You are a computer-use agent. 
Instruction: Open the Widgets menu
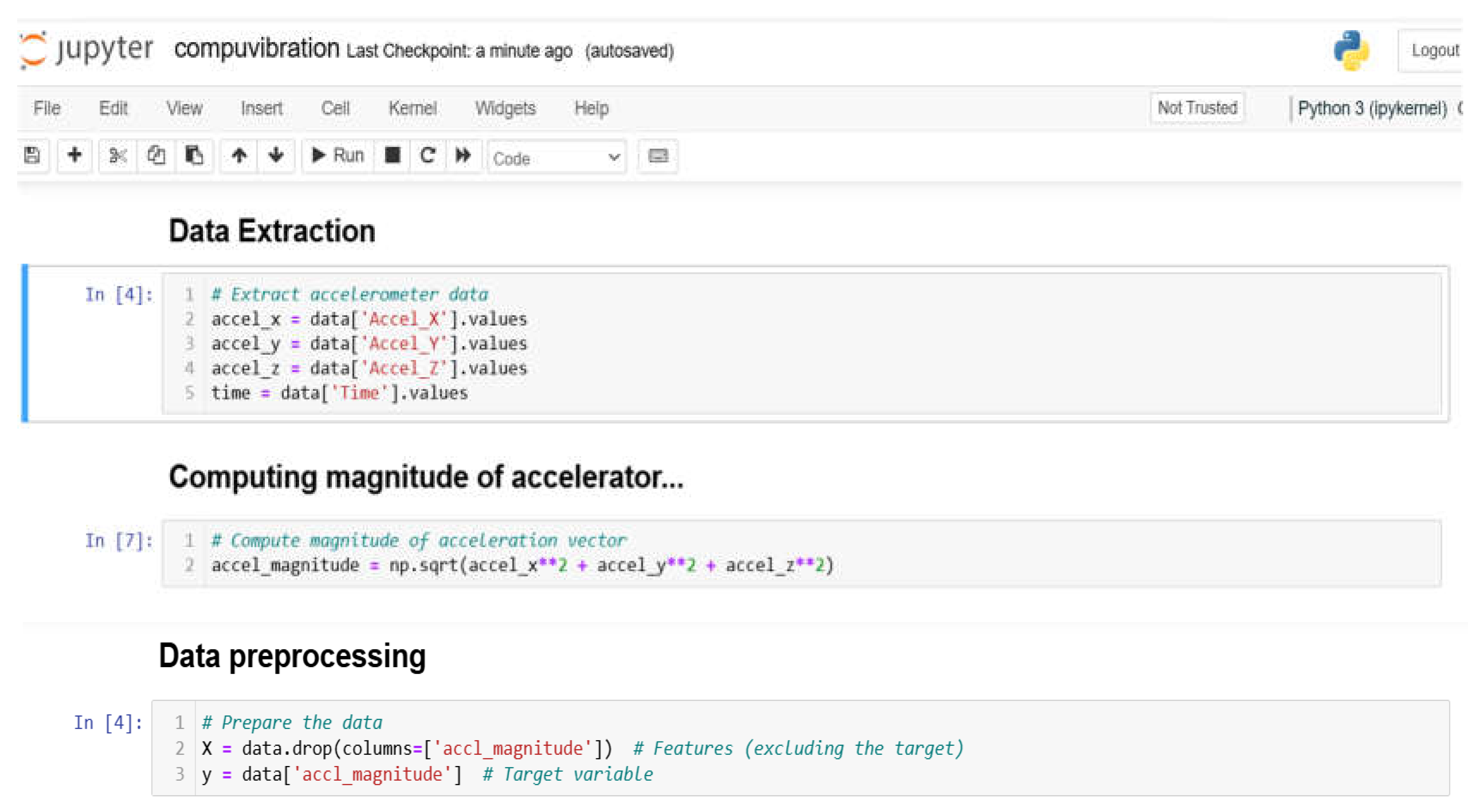505,108
